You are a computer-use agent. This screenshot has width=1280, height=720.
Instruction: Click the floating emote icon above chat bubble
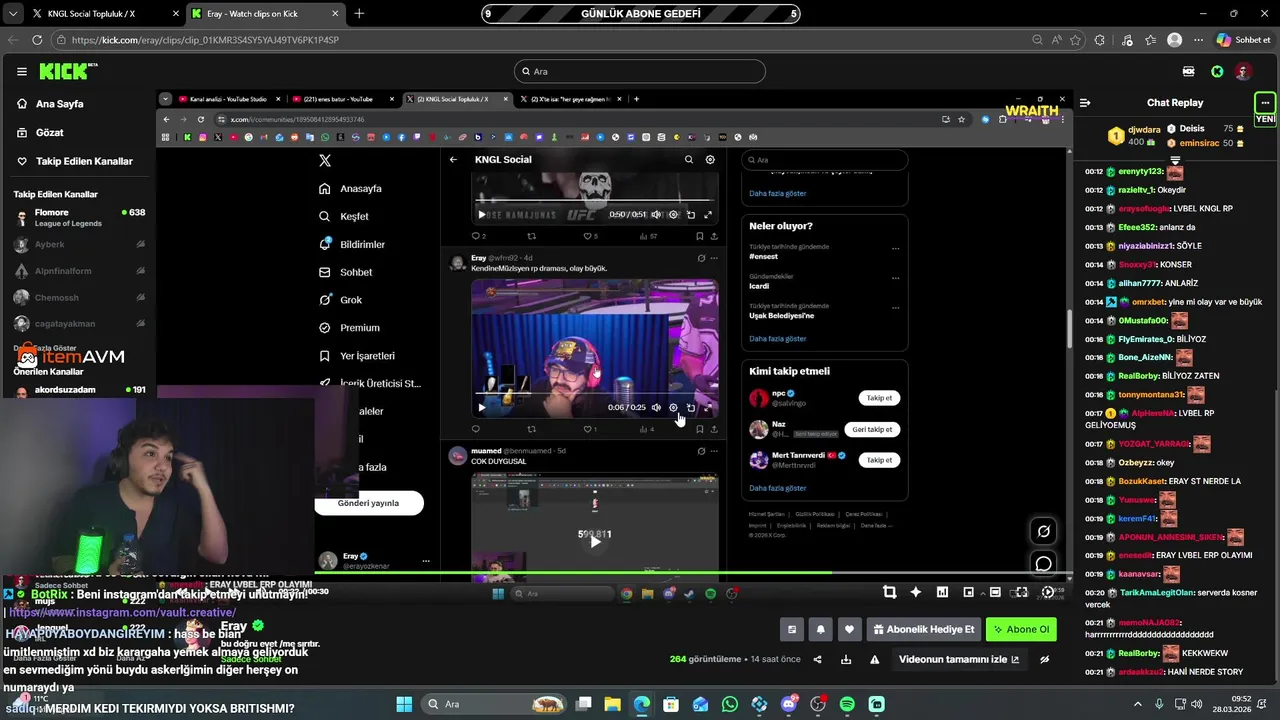pos(1044,531)
